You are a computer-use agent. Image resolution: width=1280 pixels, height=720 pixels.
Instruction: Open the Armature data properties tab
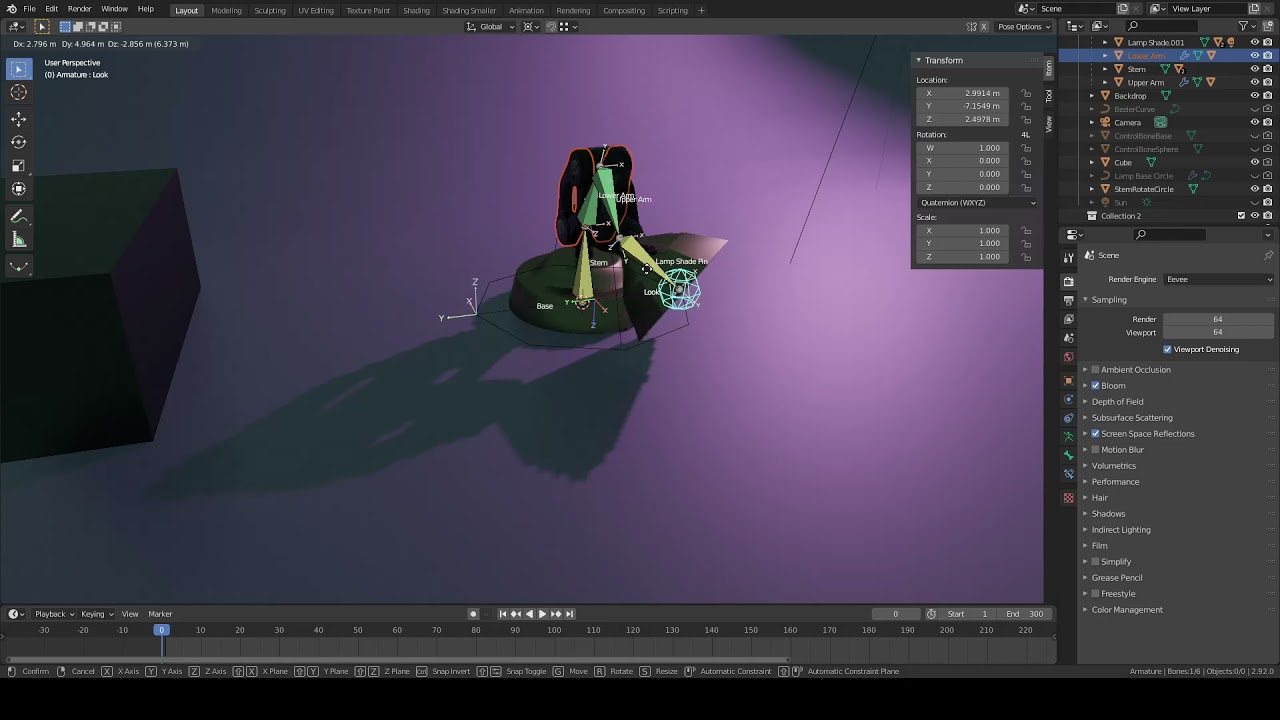[1068, 437]
